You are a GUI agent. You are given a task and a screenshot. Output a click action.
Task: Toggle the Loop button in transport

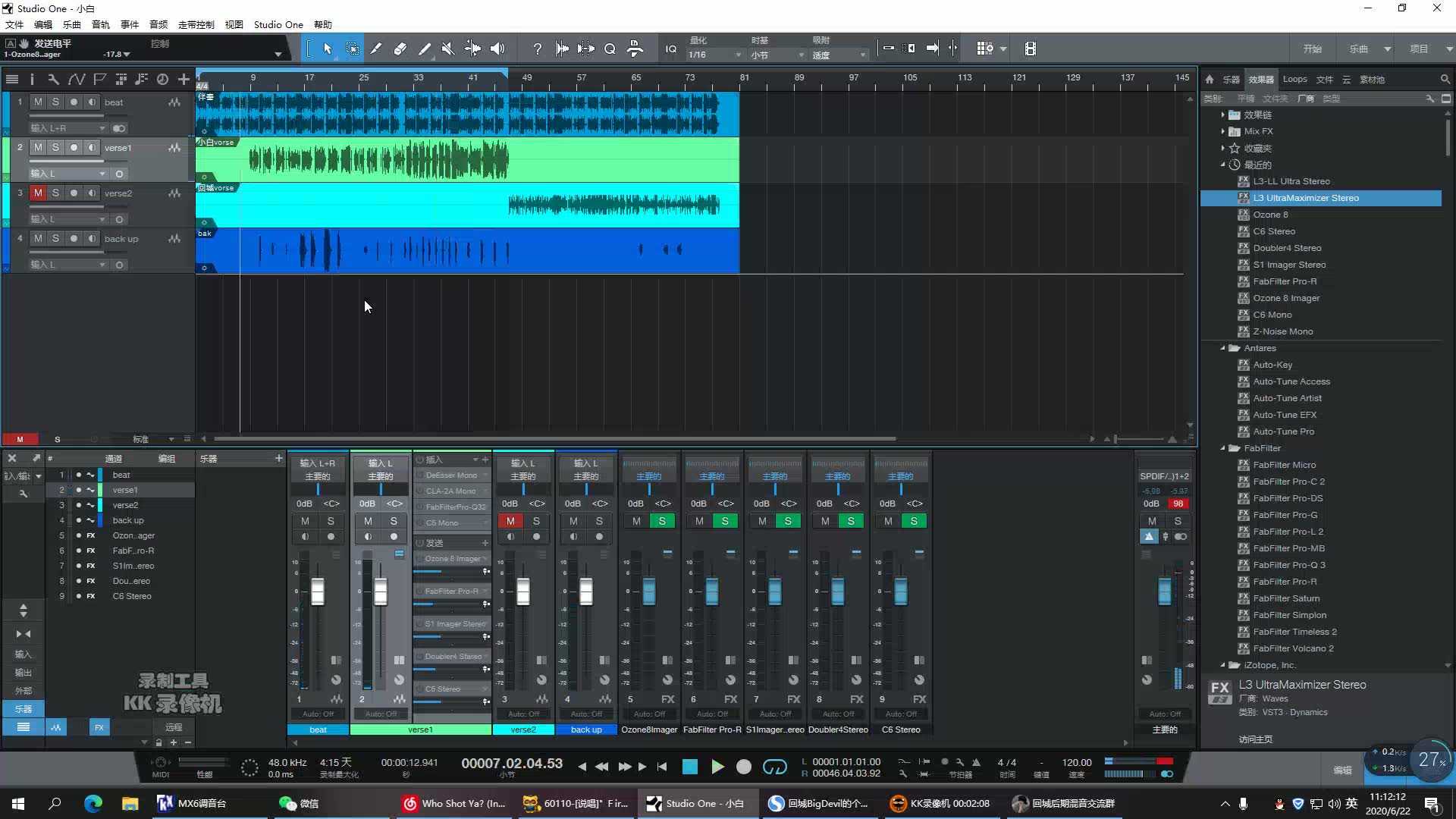coord(774,767)
